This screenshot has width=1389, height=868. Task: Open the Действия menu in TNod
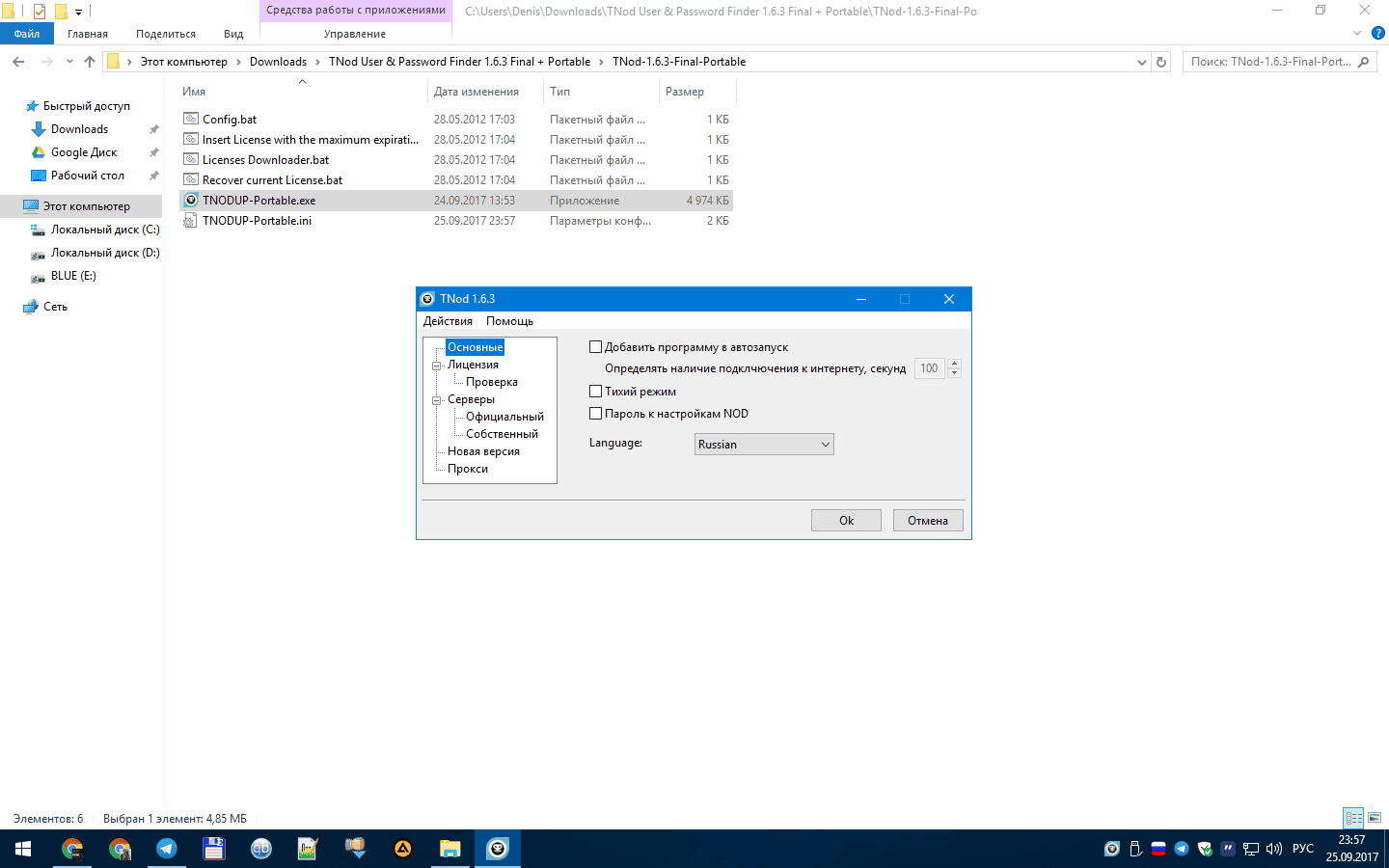(448, 321)
